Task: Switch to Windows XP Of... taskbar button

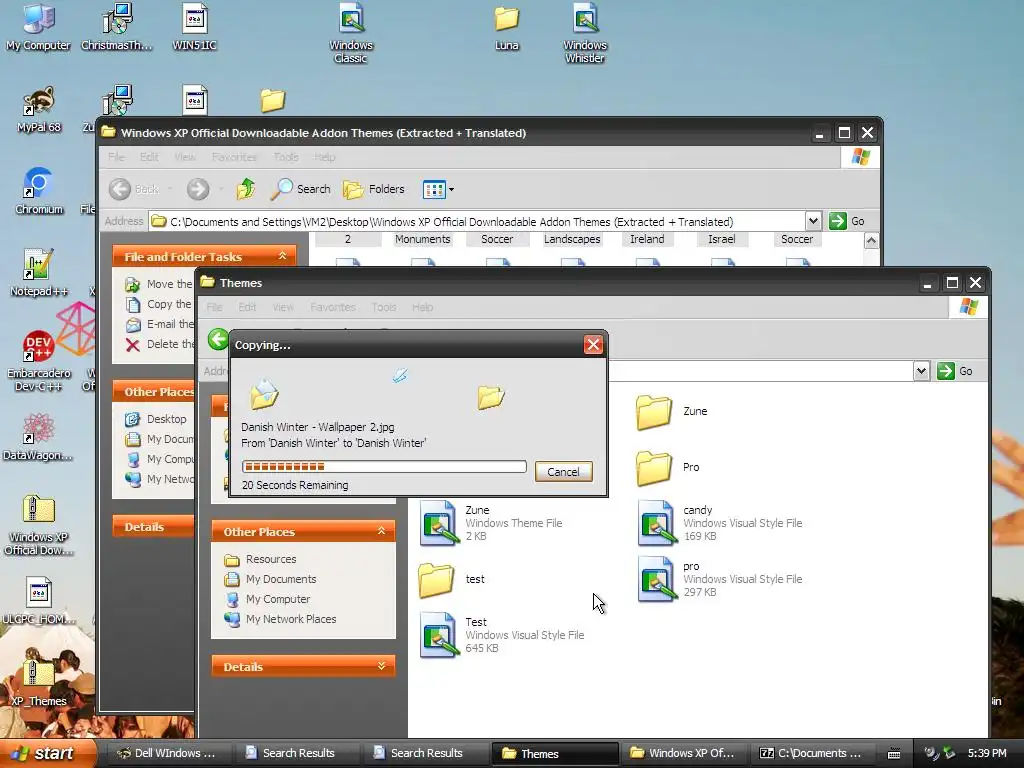Action: (683, 753)
